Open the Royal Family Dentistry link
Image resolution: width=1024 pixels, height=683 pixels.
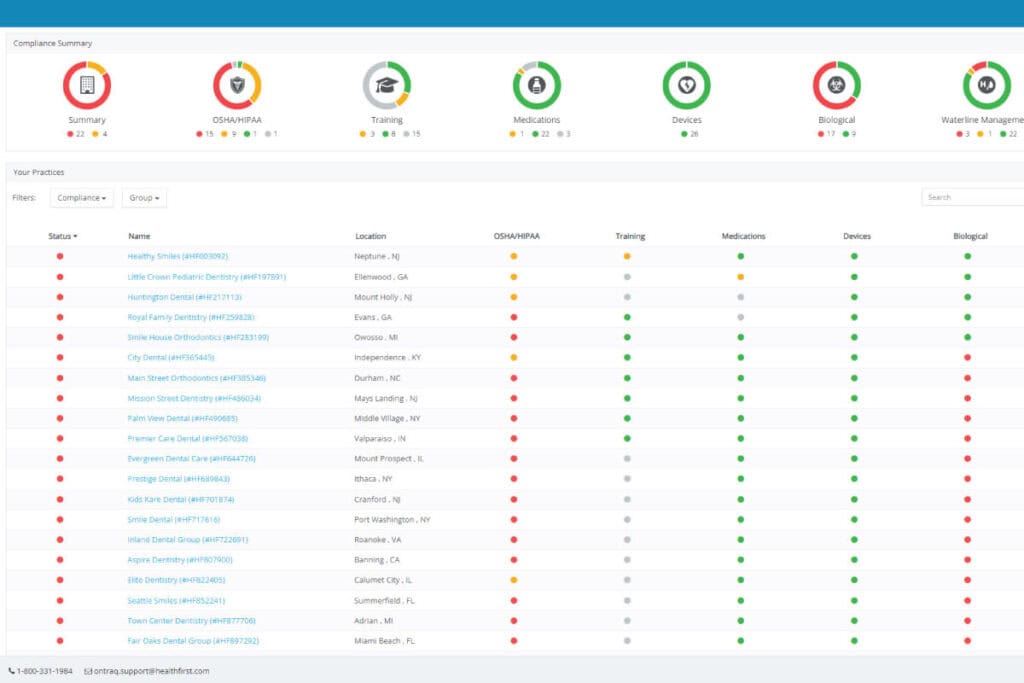(x=191, y=317)
